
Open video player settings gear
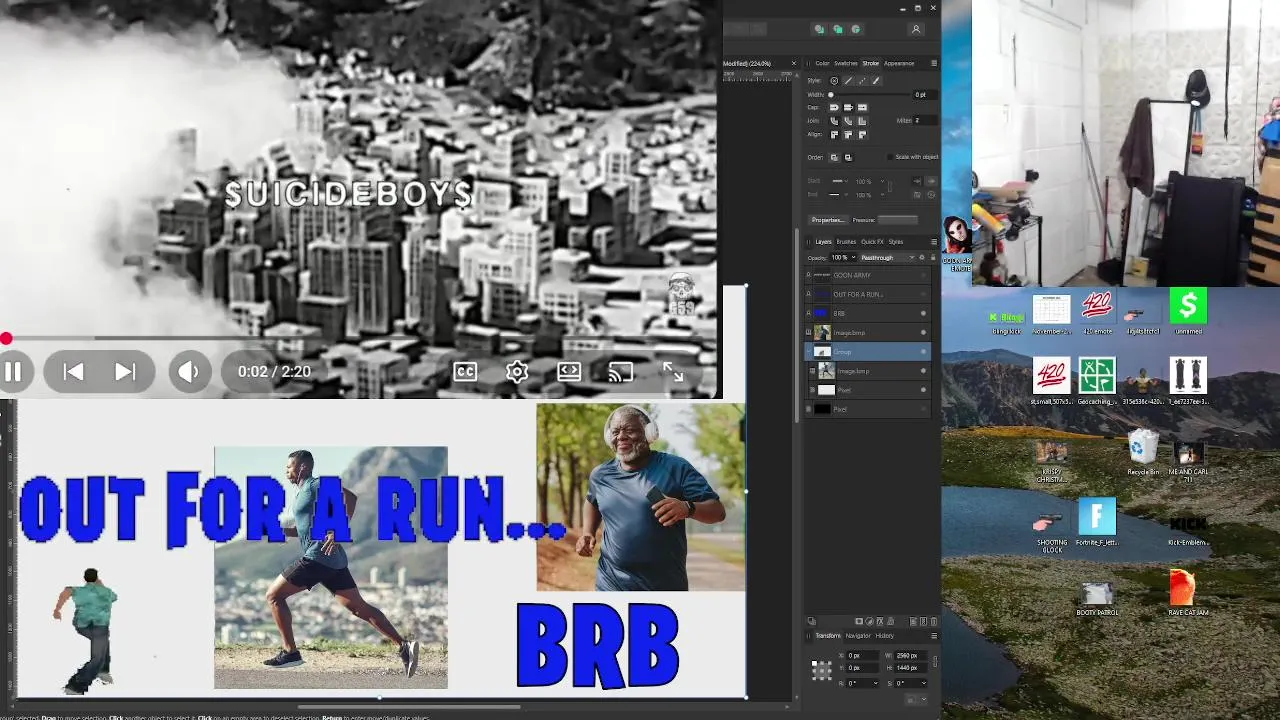(x=517, y=371)
